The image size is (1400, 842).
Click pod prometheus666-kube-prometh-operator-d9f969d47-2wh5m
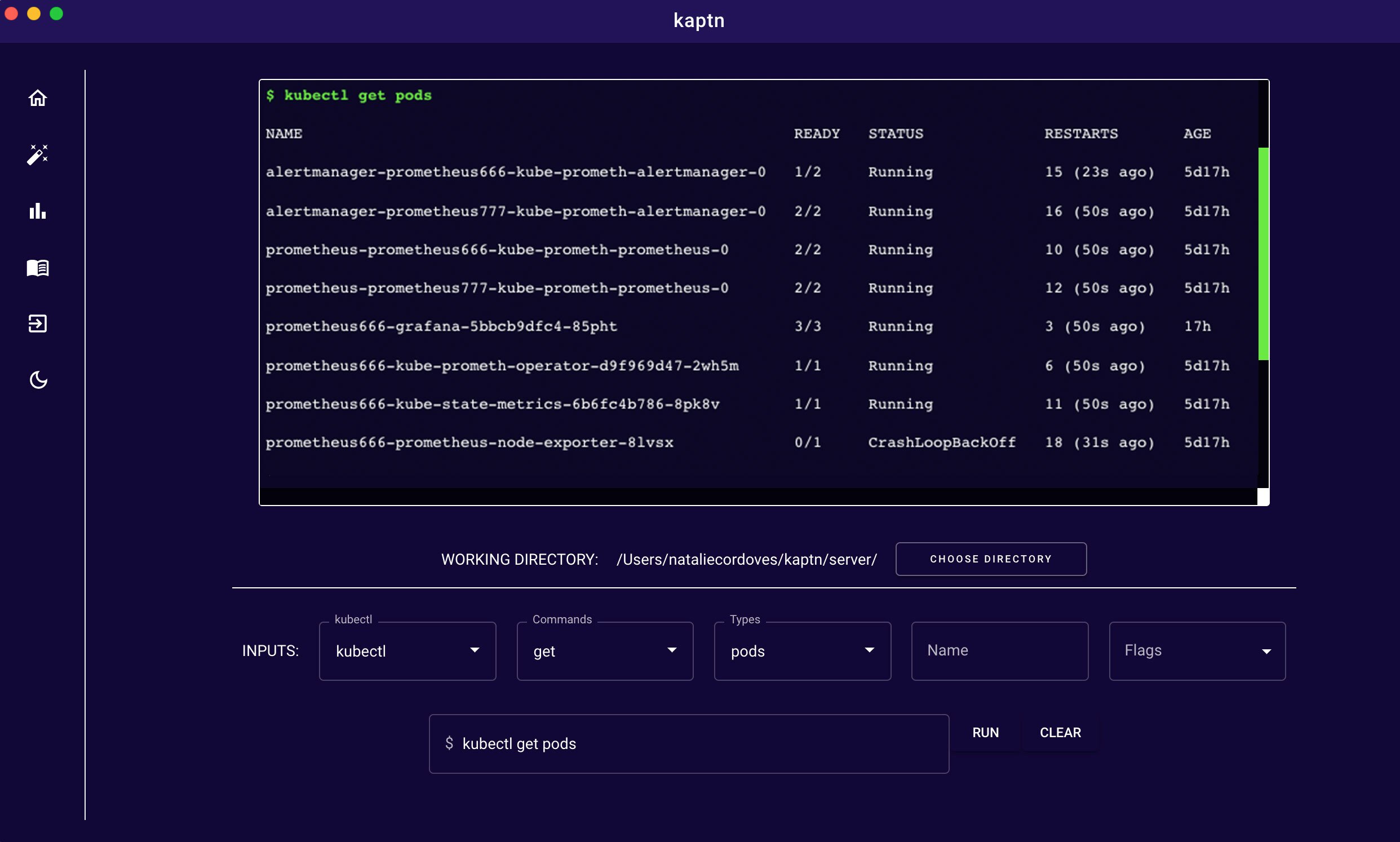click(x=502, y=365)
